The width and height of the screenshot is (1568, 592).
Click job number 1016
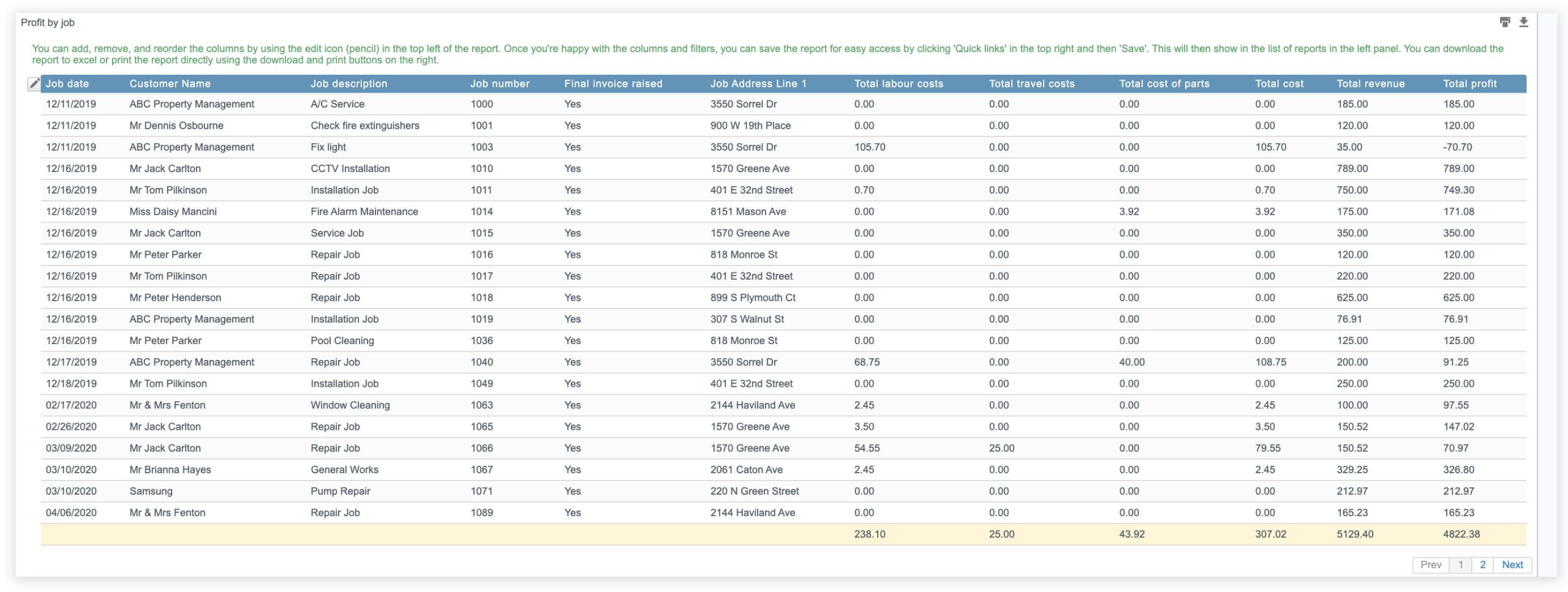tap(481, 254)
